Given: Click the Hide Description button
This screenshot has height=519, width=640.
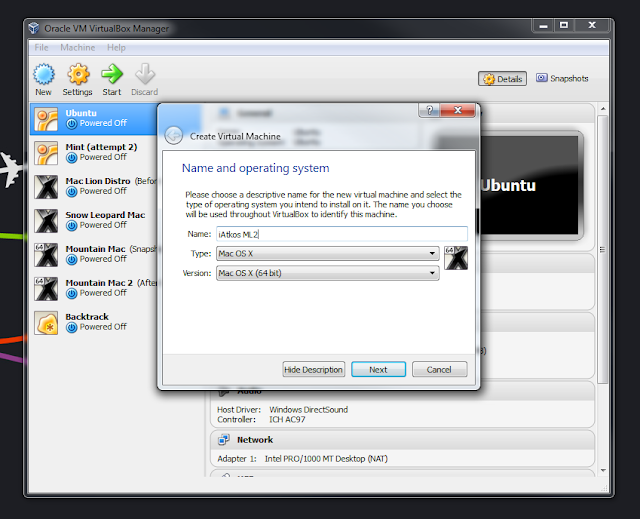Looking at the screenshot, I should coord(313,369).
